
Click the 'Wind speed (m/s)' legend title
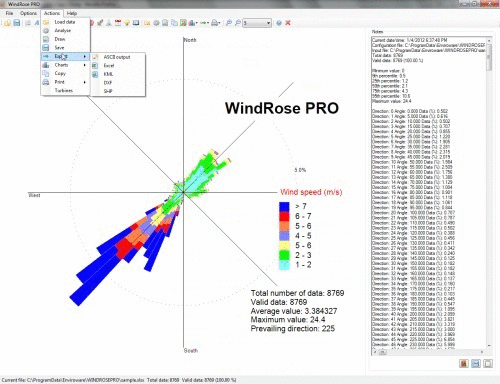[311, 192]
